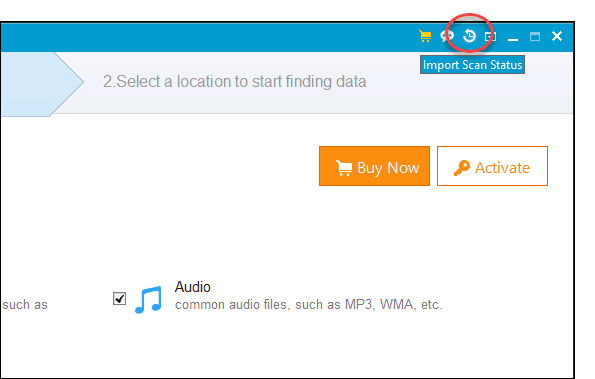595x379 pixels.
Task: Select the Audio label text
Action: coord(192,287)
